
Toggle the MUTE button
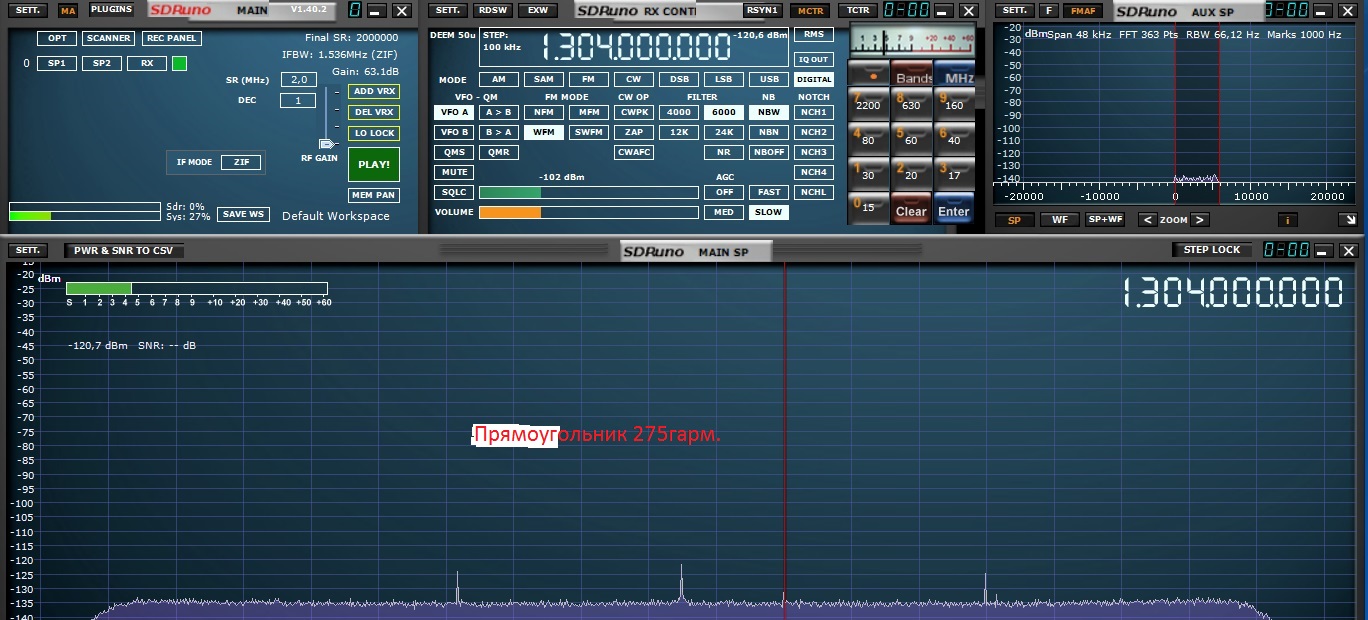click(x=454, y=172)
